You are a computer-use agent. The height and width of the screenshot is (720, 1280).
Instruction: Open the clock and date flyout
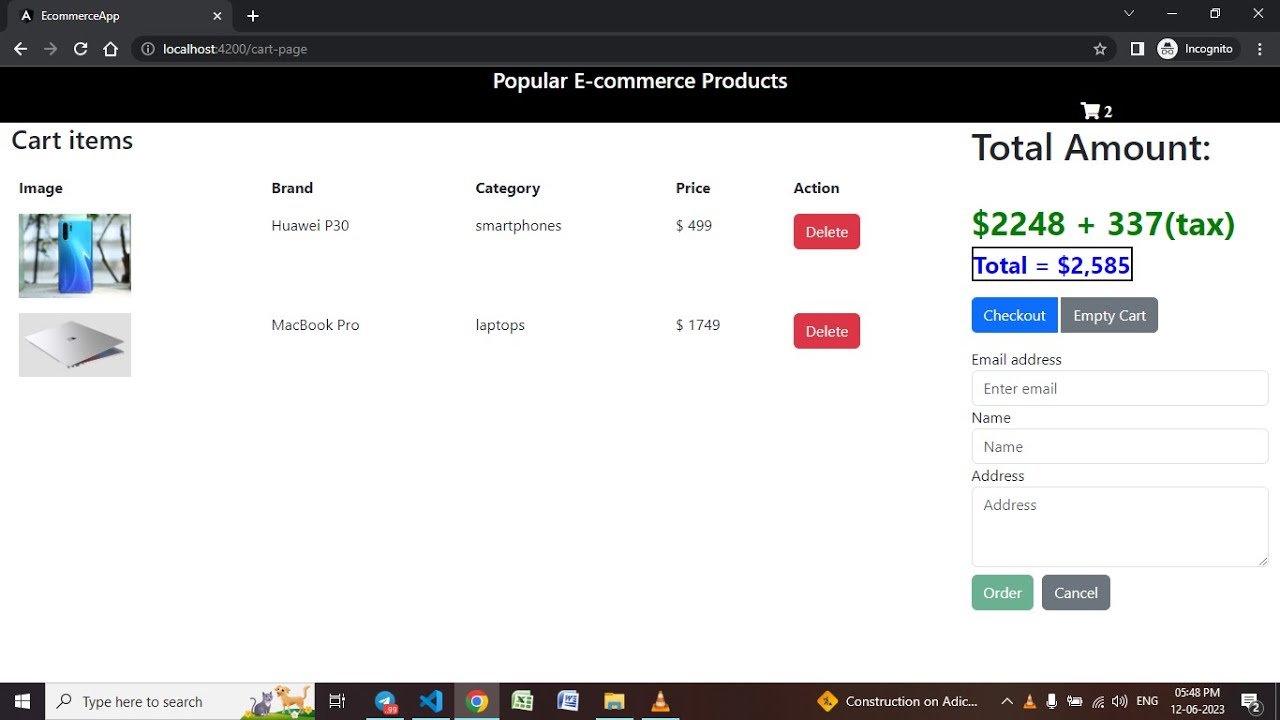(x=1197, y=701)
